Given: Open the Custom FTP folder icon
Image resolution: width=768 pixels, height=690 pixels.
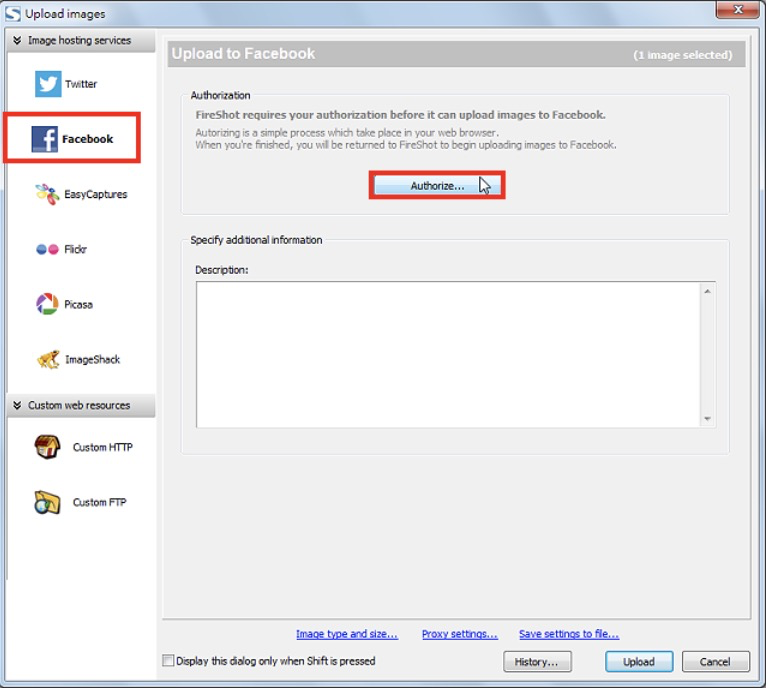Looking at the screenshot, I should pyautogui.click(x=48, y=502).
